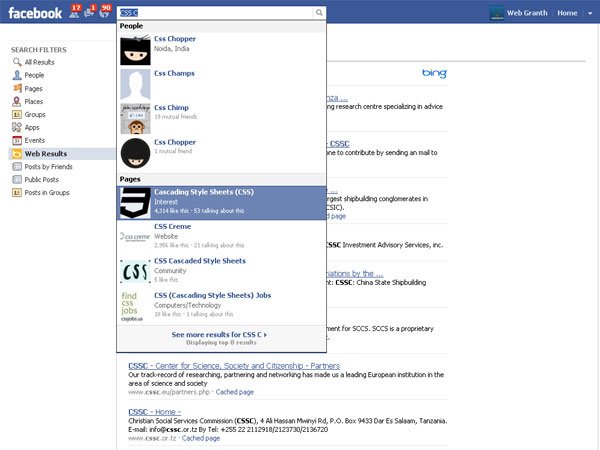
Task: Select Posts in Groups filter
Action: [47, 192]
